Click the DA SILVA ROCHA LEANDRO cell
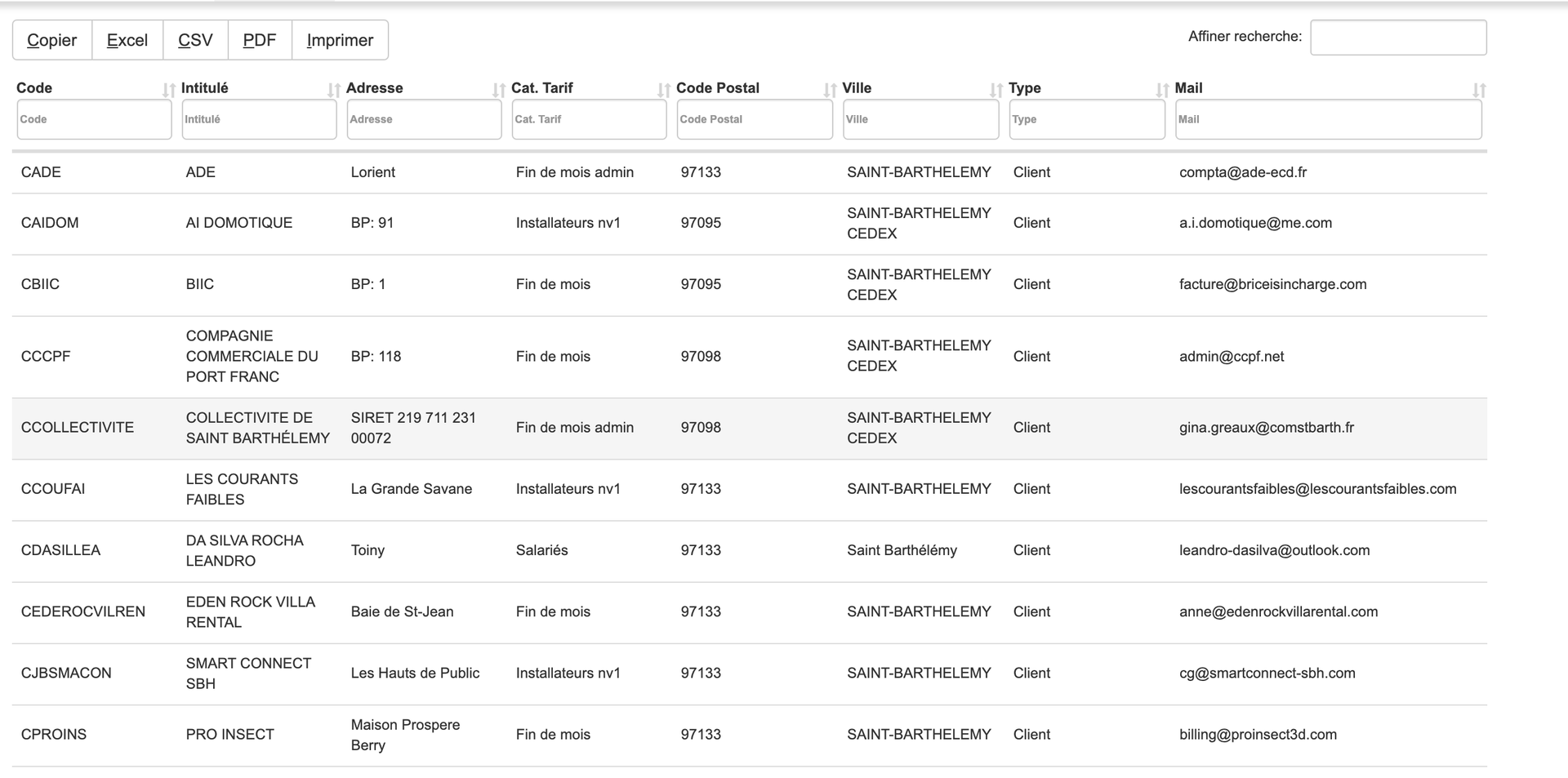 245,550
